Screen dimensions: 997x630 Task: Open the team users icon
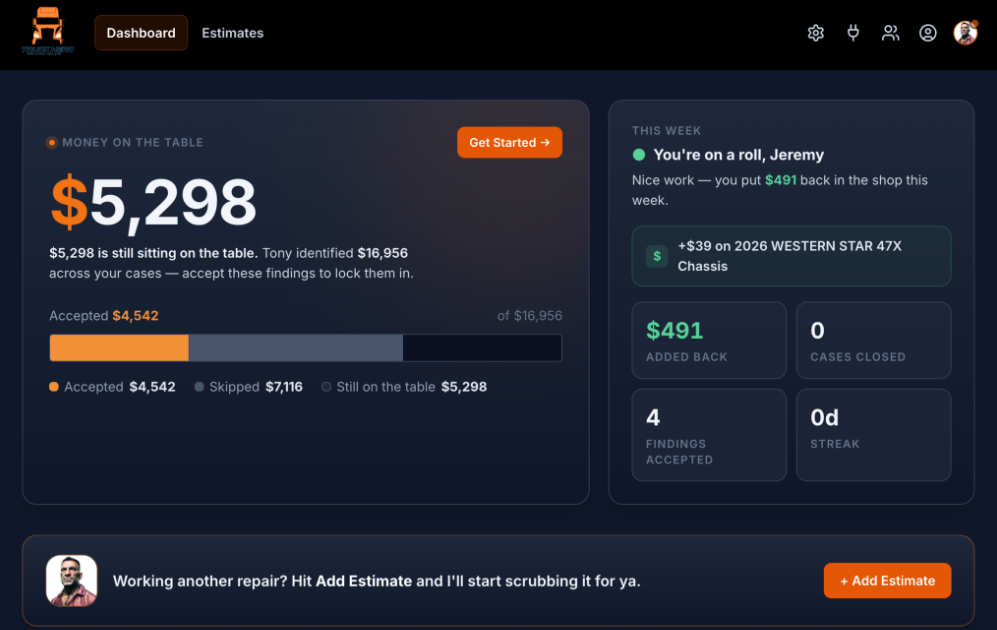pos(890,32)
